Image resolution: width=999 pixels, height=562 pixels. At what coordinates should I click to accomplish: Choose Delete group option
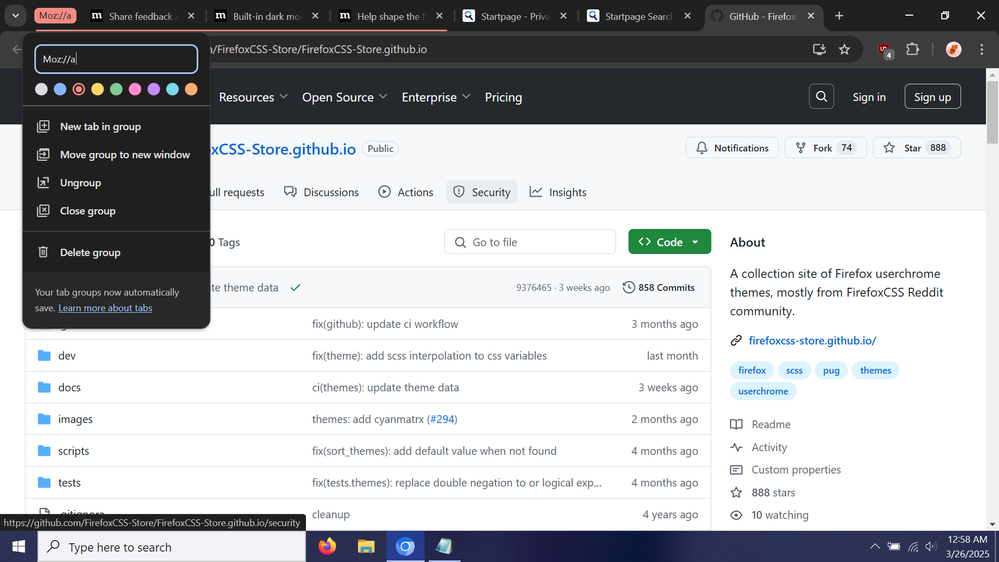[x=116, y=252]
